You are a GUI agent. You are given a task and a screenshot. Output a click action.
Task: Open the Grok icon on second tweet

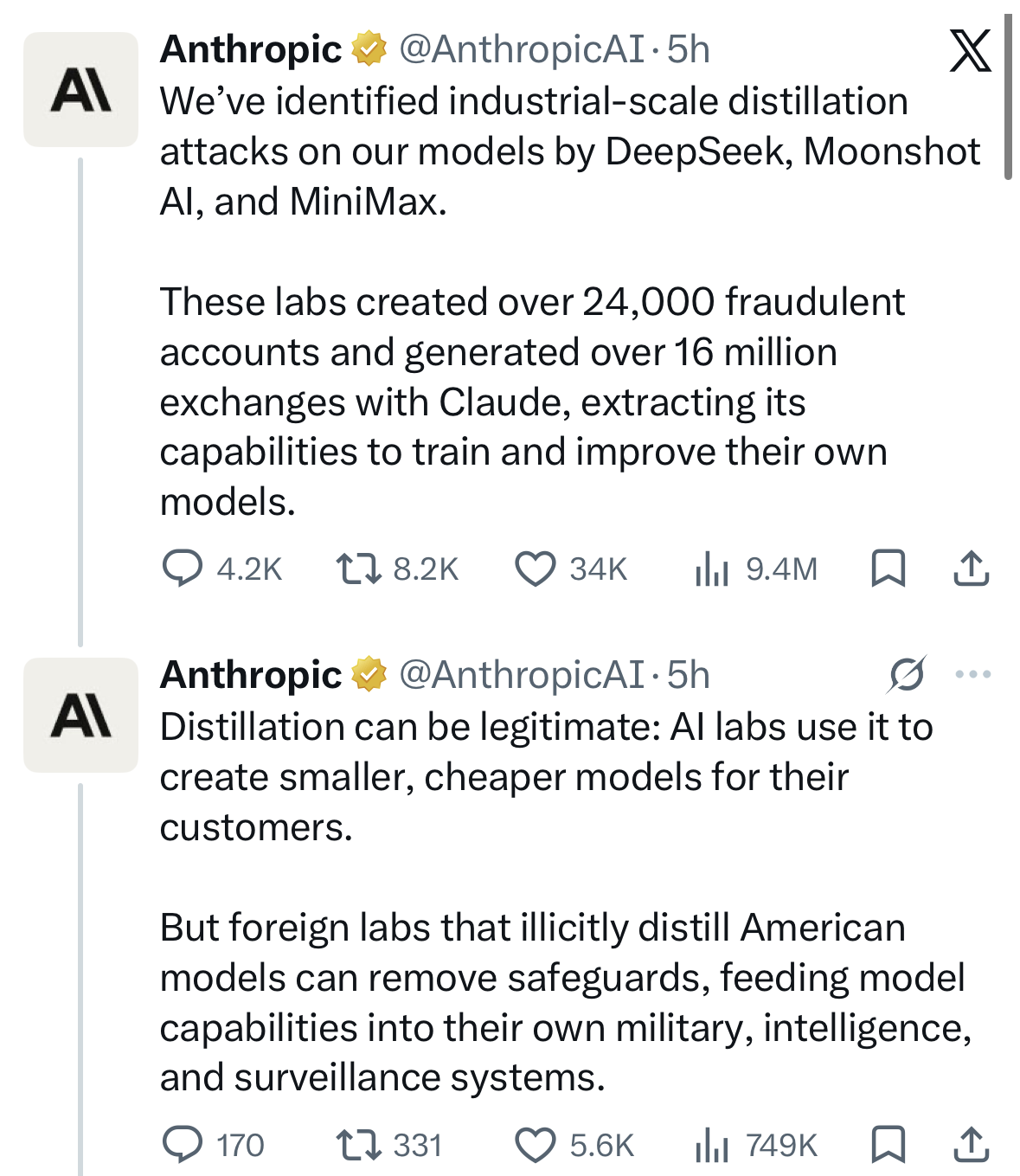click(x=906, y=674)
